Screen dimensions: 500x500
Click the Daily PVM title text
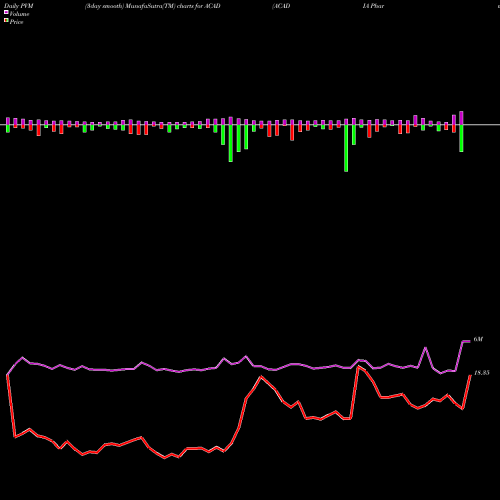18,6
